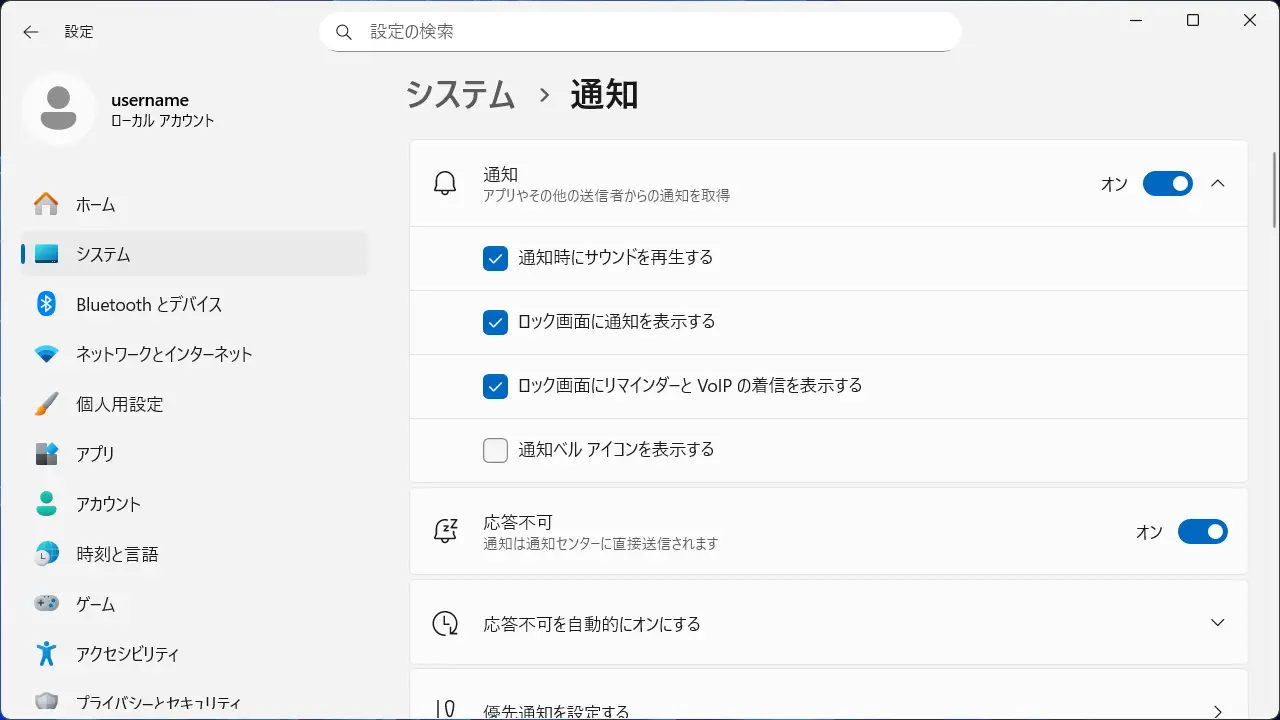This screenshot has width=1280, height=720.
Task: Disable the 応答不可 toggle switch
Action: point(1202,532)
